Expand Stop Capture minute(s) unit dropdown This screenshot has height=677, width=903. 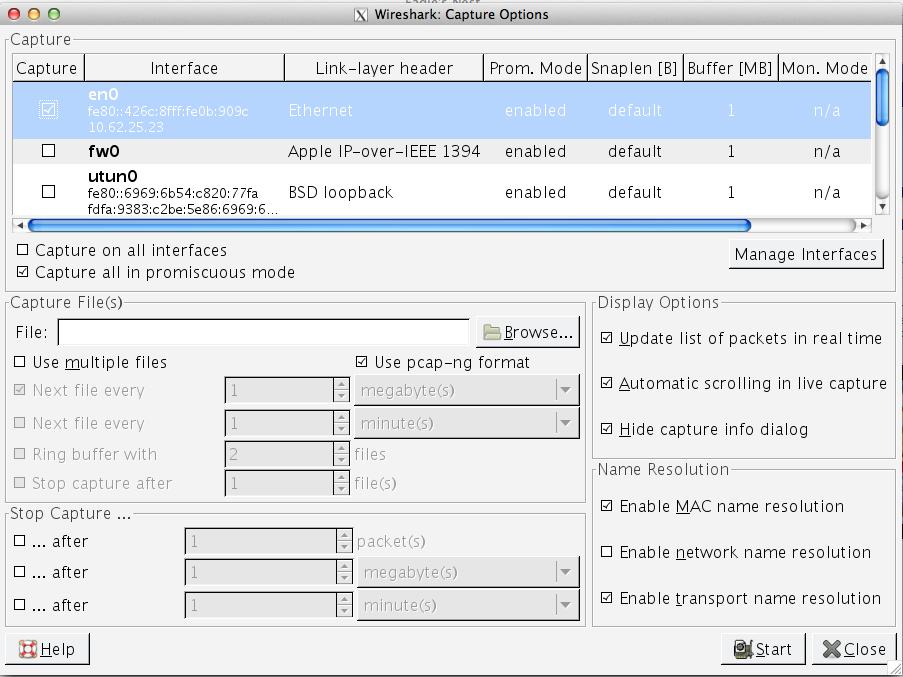click(x=566, y=605)
